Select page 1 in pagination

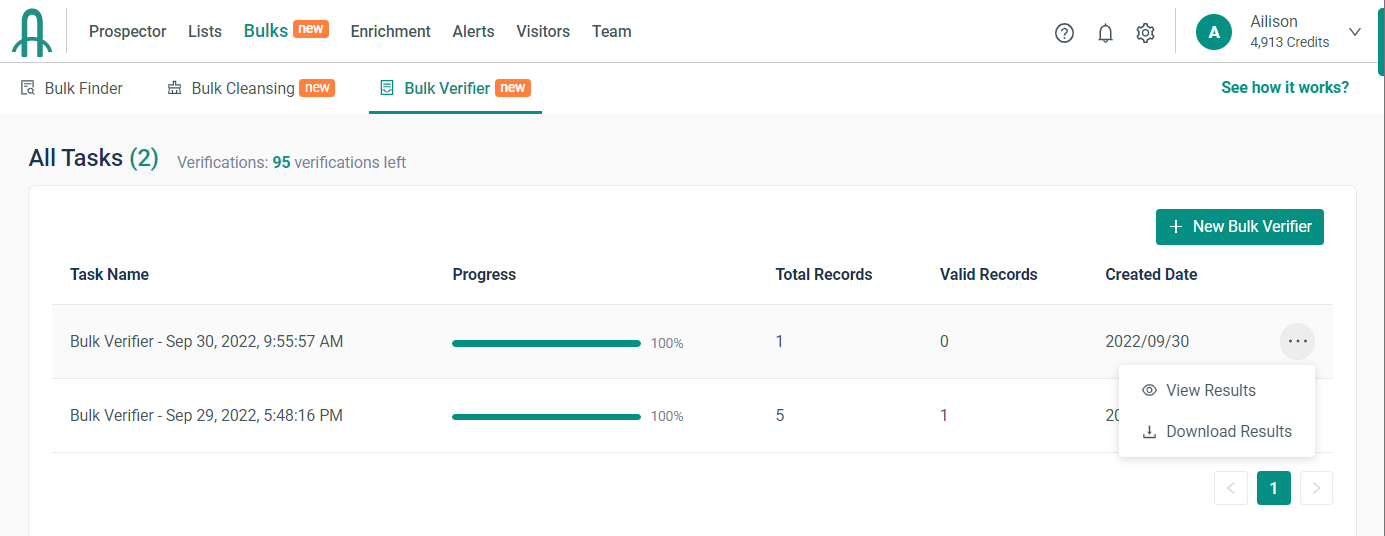click(x=1273, y=488)
